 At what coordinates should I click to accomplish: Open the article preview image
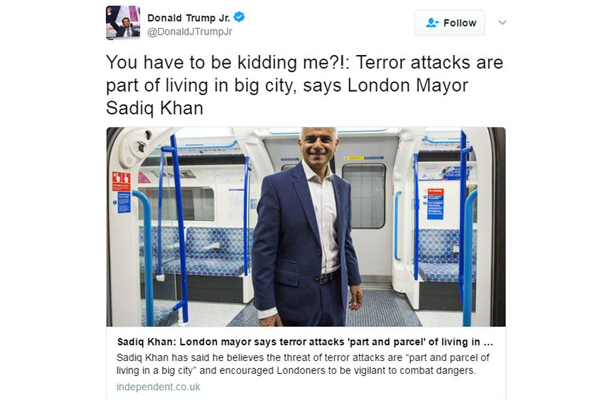click(306, 227)
